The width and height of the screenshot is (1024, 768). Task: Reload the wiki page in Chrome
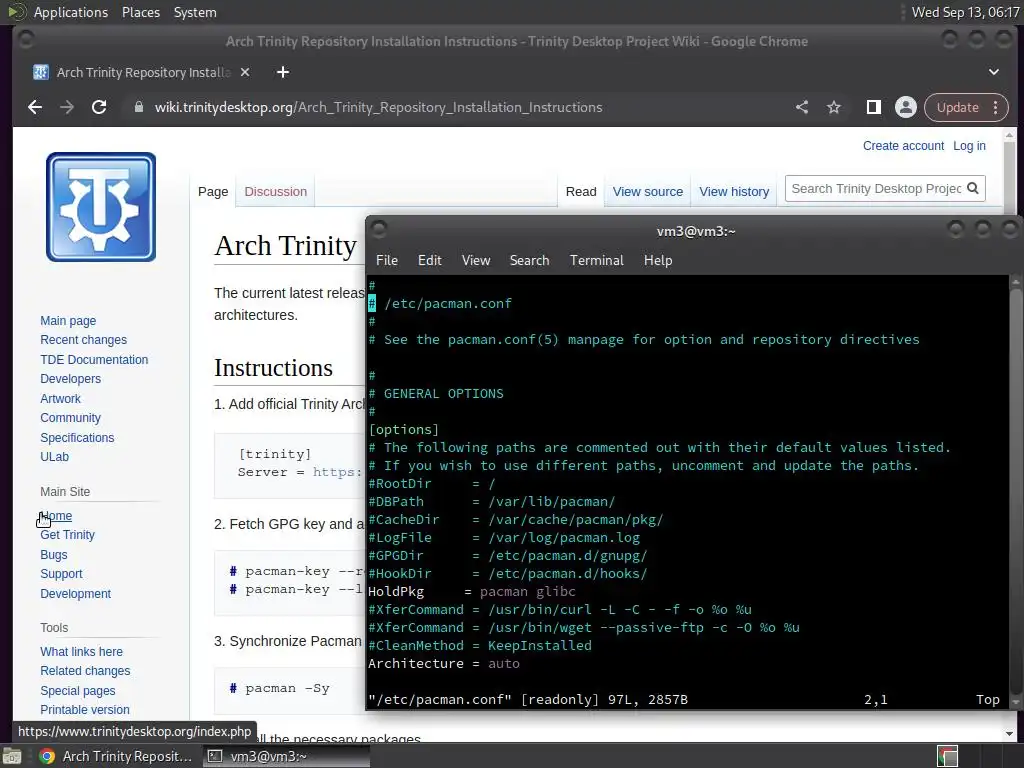99,107
